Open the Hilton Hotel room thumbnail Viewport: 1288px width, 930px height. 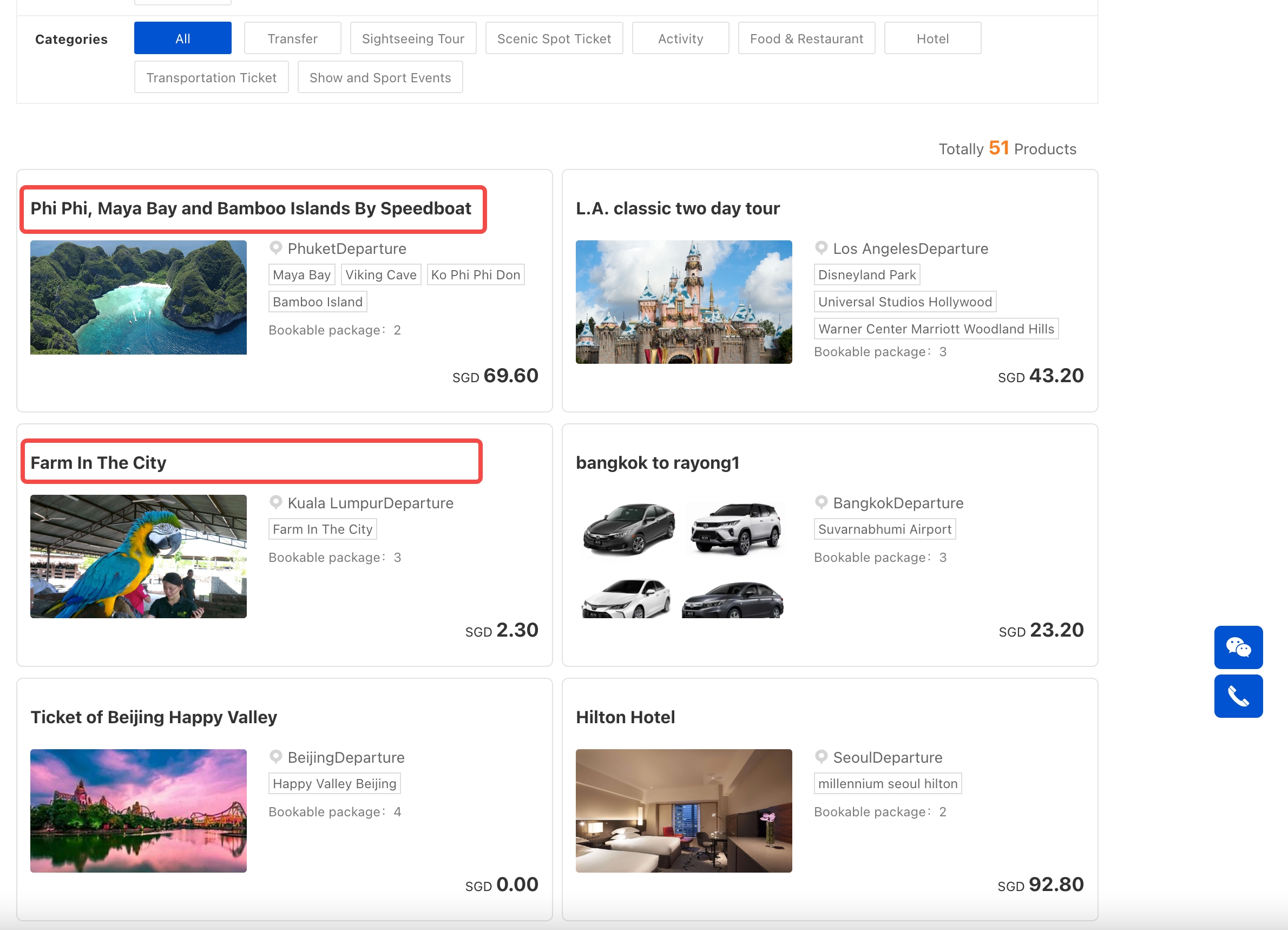683,811
